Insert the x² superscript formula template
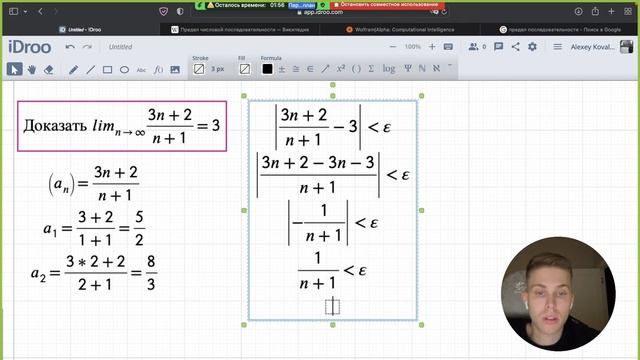 (x=341, y=68)
